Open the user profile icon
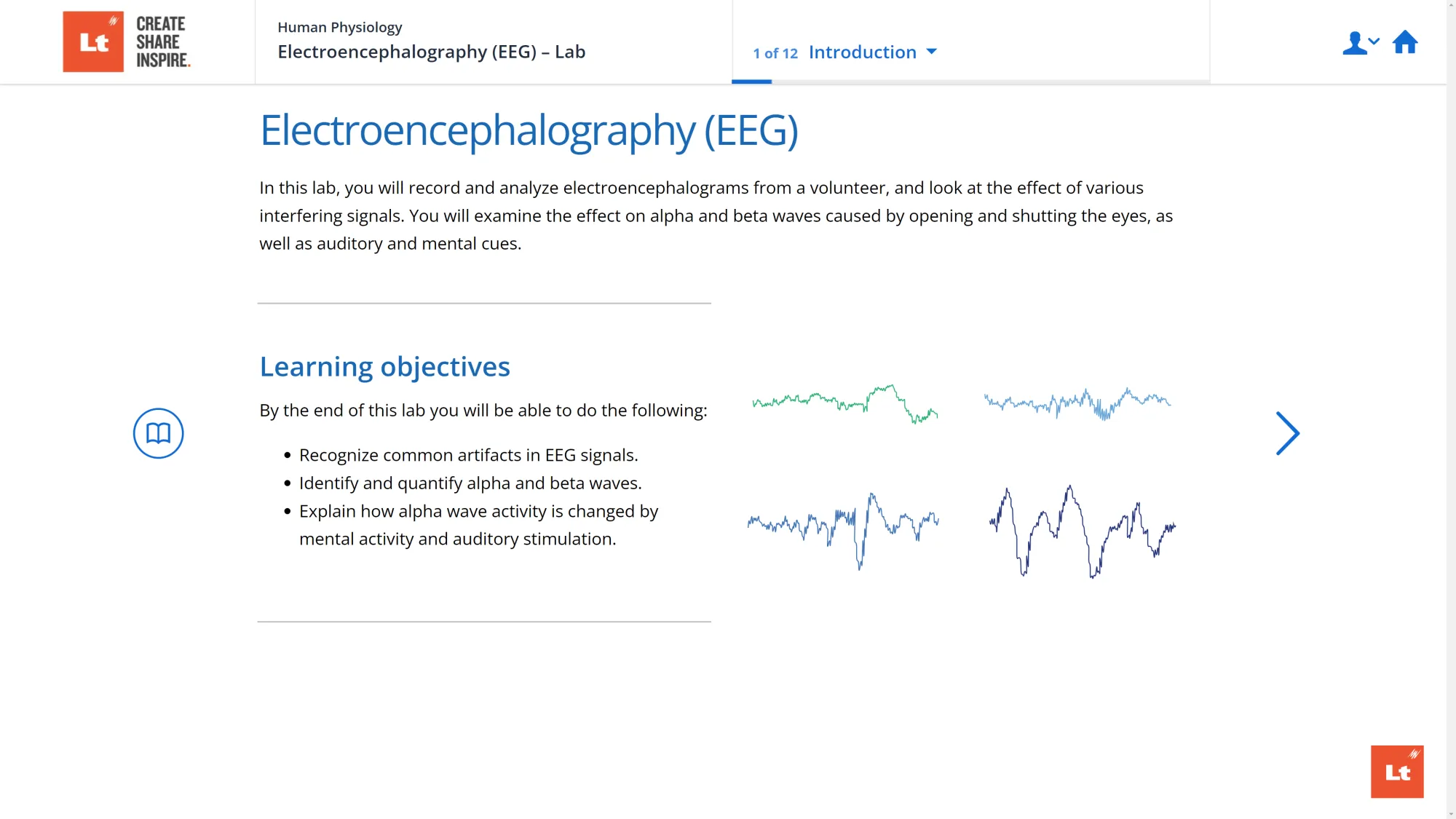 pyautogui.click(x=1354, y=44)
